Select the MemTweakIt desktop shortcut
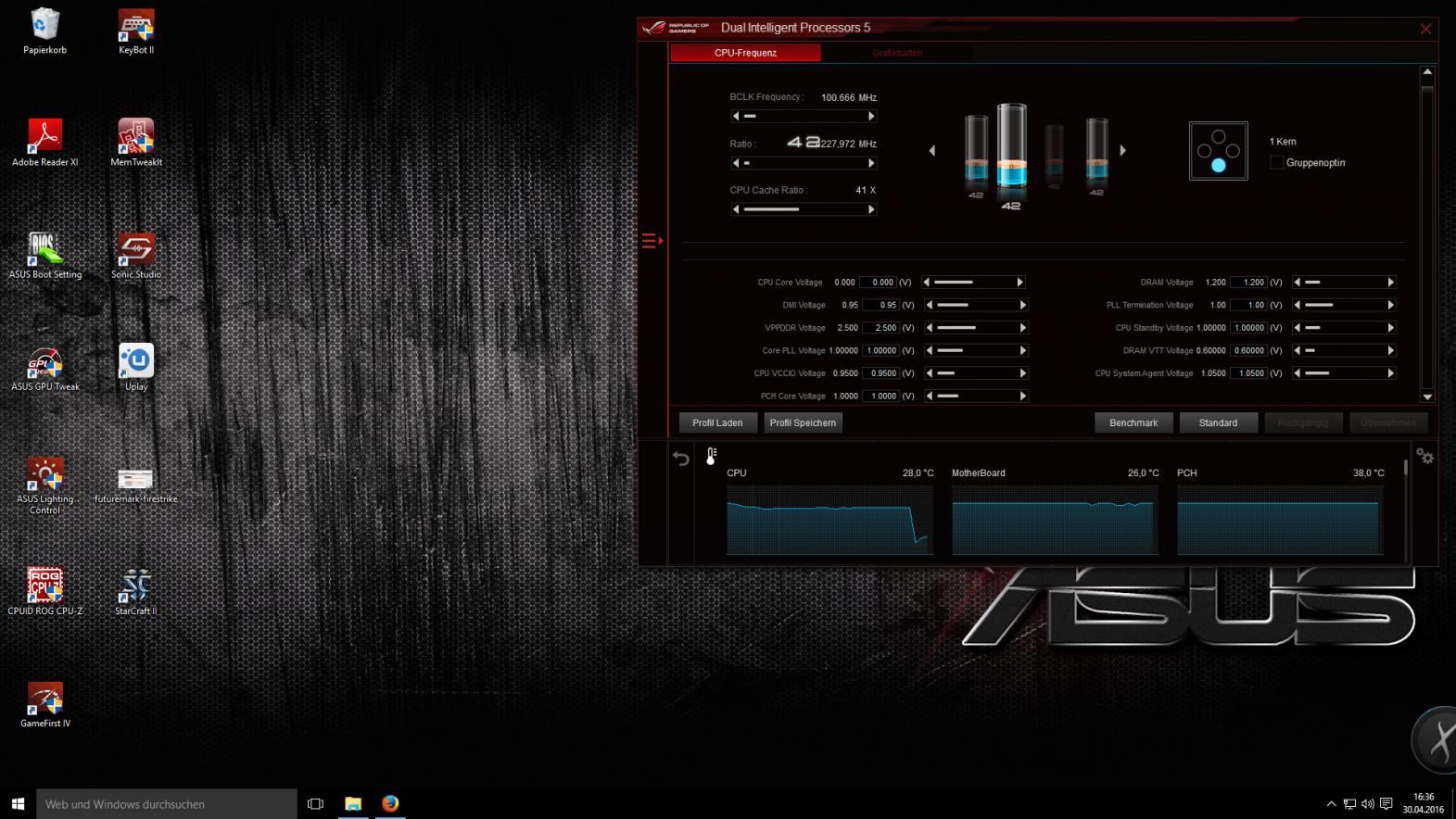This screenshot has height=819, width=1456. pos(135,143)
